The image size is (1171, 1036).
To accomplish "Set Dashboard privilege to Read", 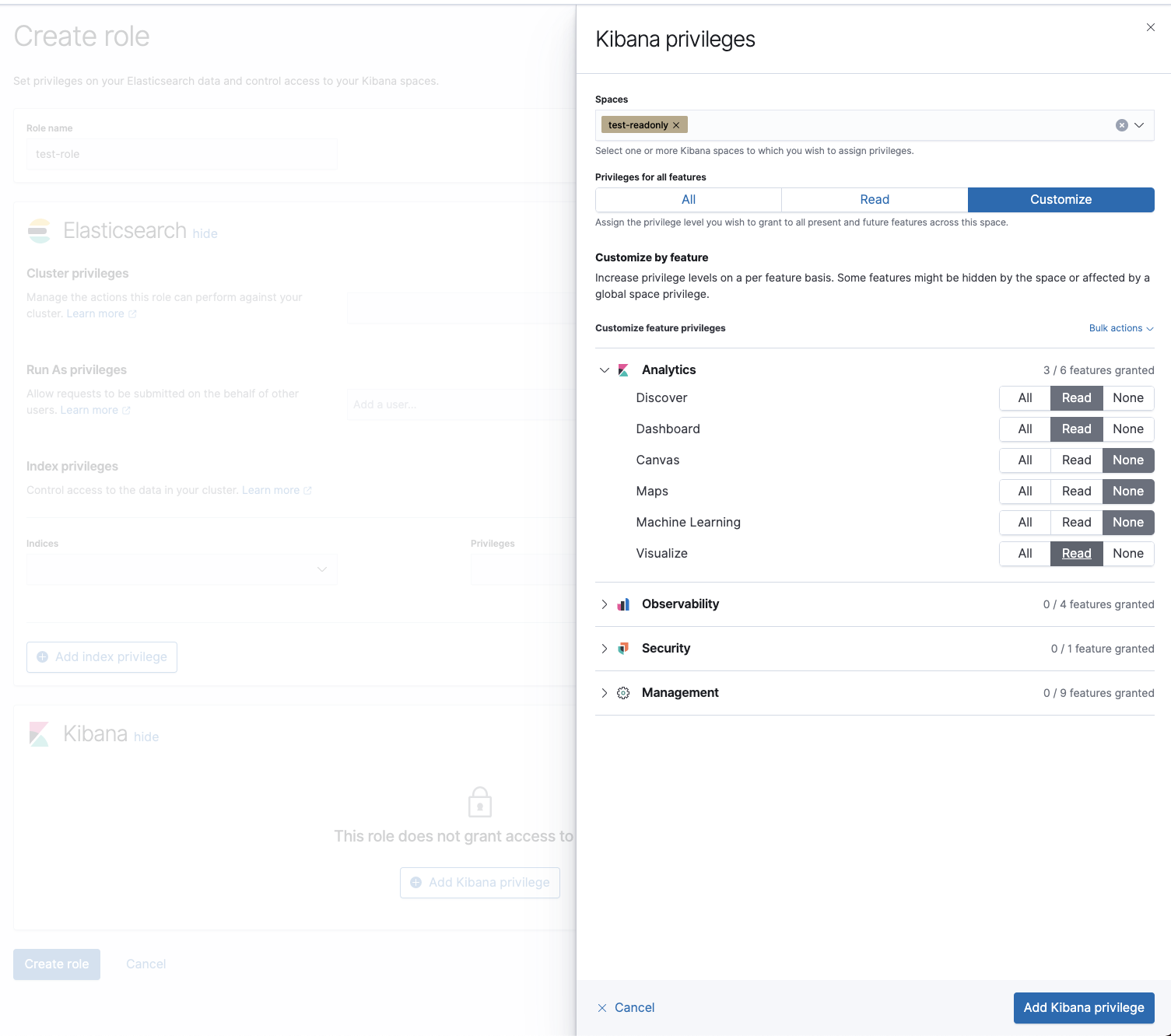I will [x=1077, y=429].
